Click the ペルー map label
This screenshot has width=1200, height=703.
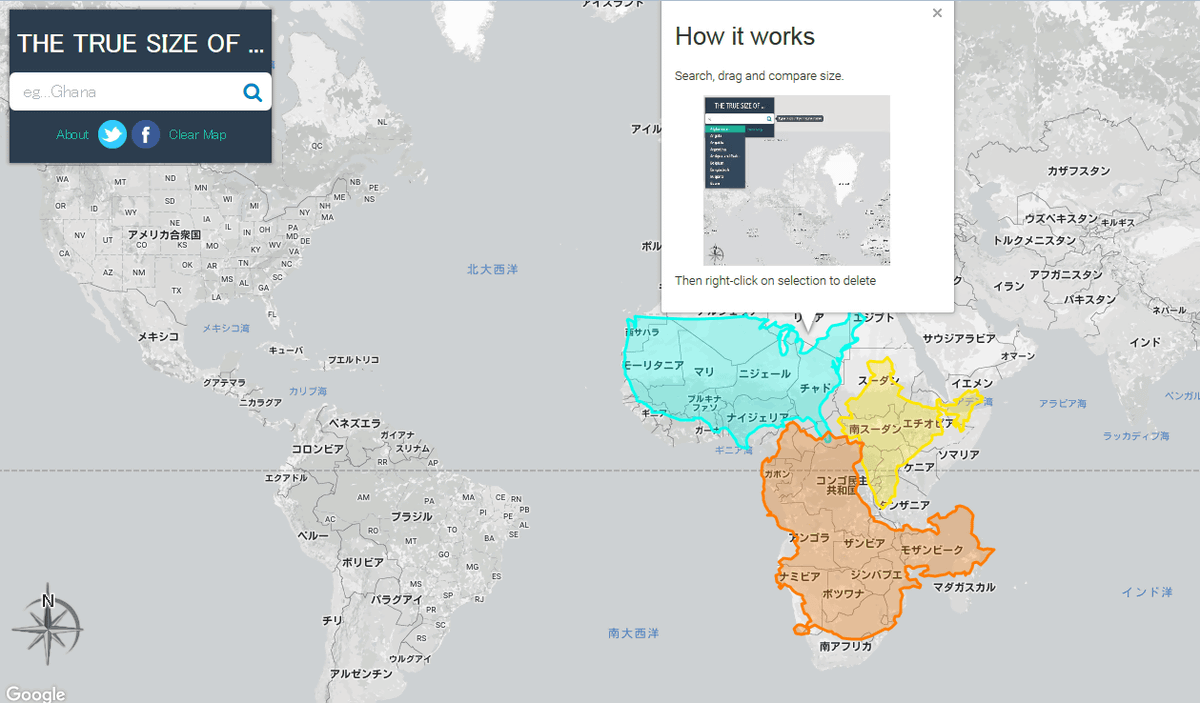point(313,536)
